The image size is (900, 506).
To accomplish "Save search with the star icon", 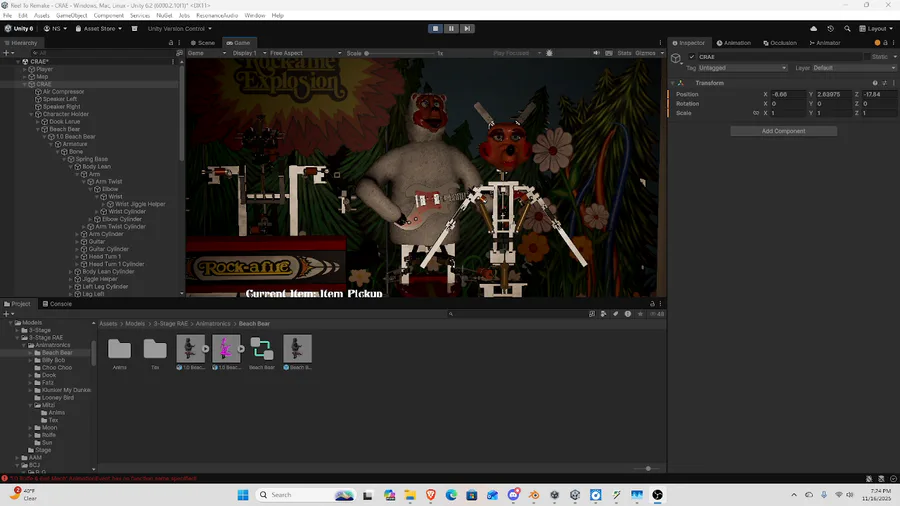I will (x=640, y=314).
